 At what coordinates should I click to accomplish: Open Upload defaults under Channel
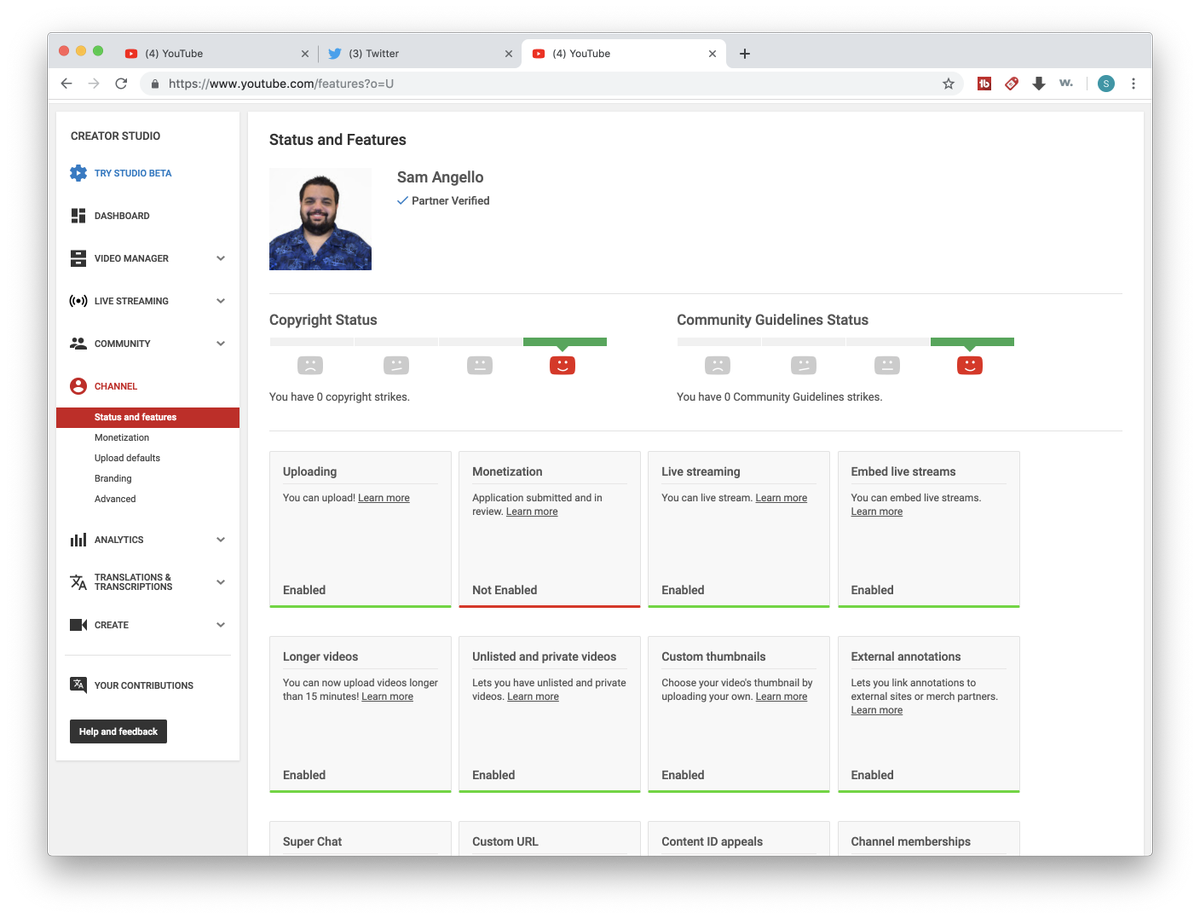click(x=127, y=458)
